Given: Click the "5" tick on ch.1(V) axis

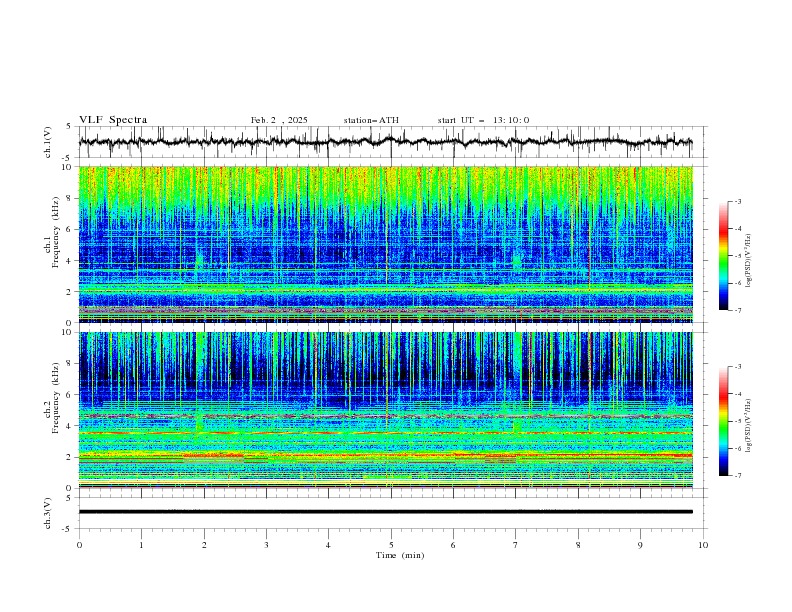Looking at the screenshot, I should pos(71,127).
